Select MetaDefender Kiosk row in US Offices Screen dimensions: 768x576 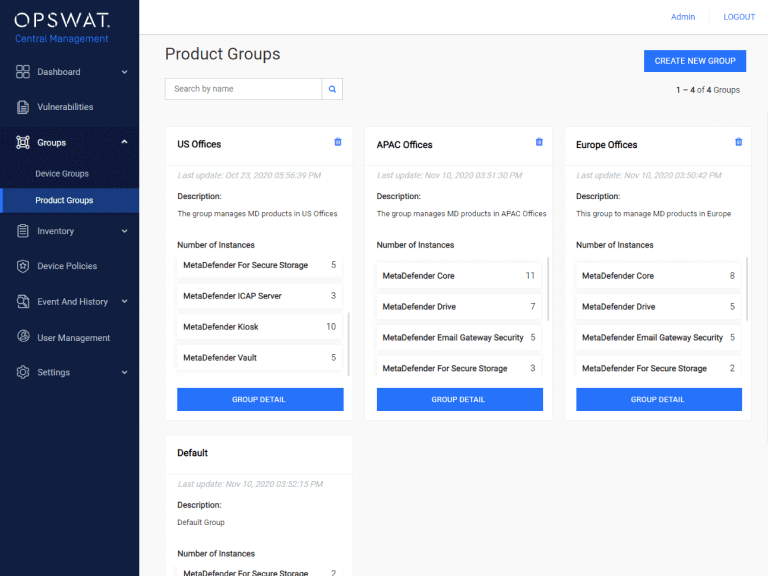(x=260, y=327)
